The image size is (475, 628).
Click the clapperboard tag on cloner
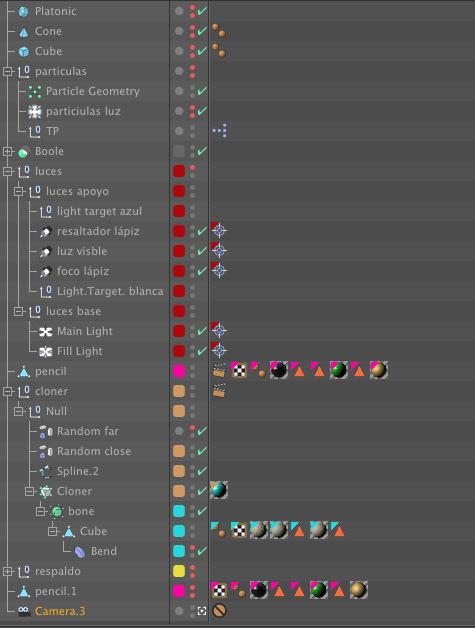[x=219, y=390]
